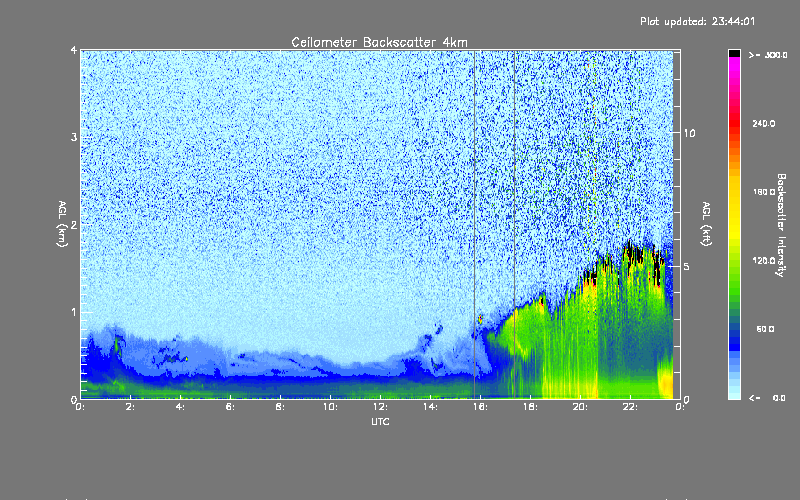800x500 pixels.
Task: Click the 20: tick on the UTC axis
Action: [x=580, y=407]
